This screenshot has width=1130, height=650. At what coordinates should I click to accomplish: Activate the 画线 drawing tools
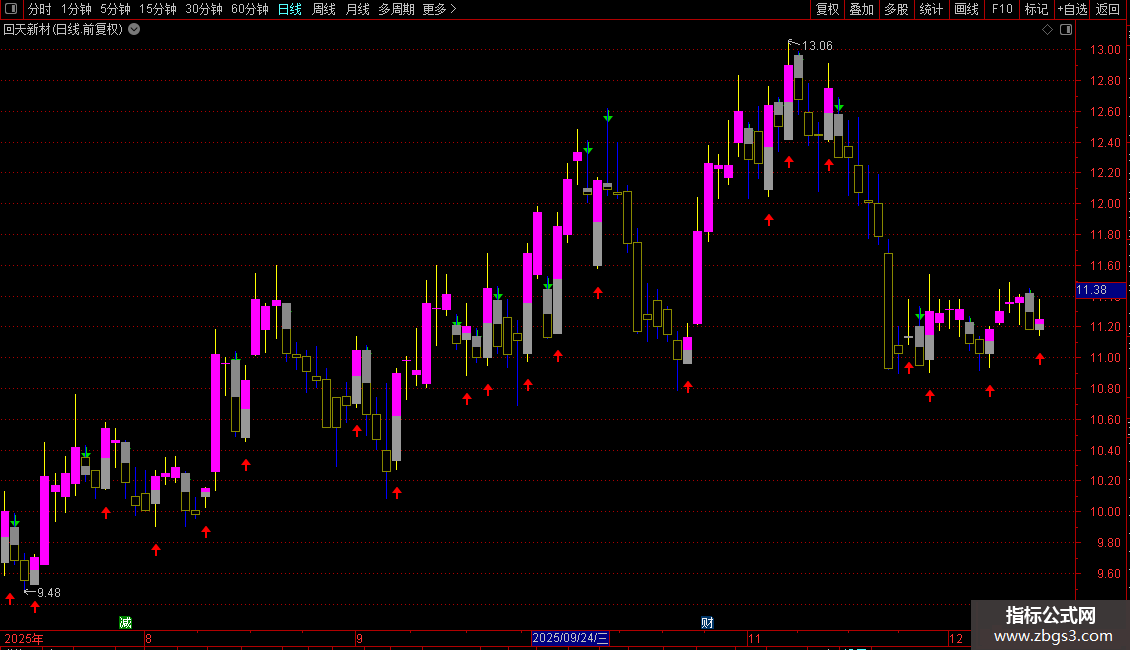click(966, 9)
